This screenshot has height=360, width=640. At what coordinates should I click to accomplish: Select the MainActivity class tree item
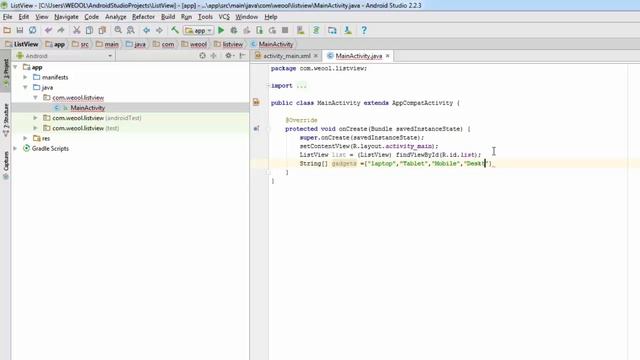(x=87, y=108)
